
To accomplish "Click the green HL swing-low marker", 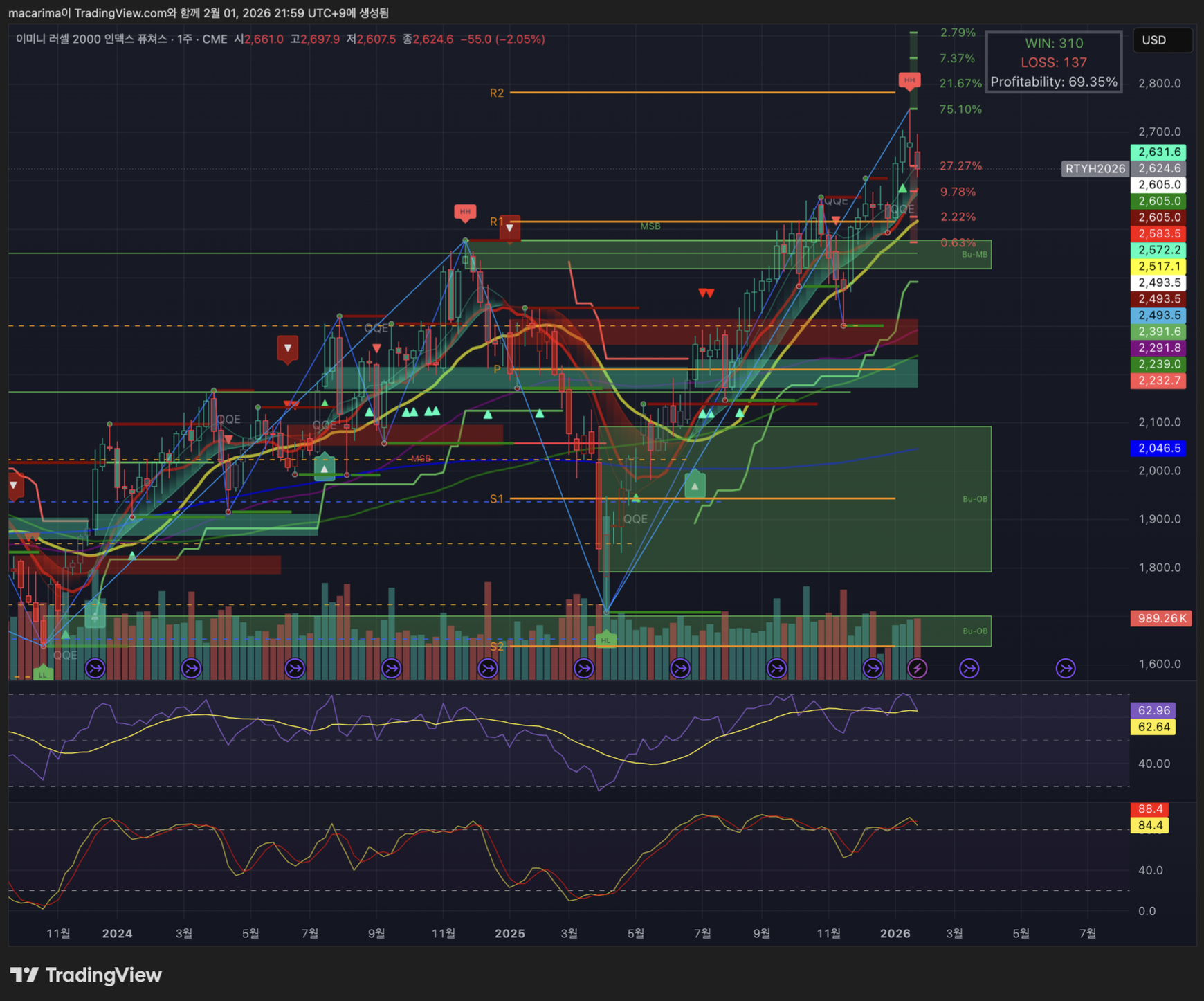I will click(x=605, y=640).
